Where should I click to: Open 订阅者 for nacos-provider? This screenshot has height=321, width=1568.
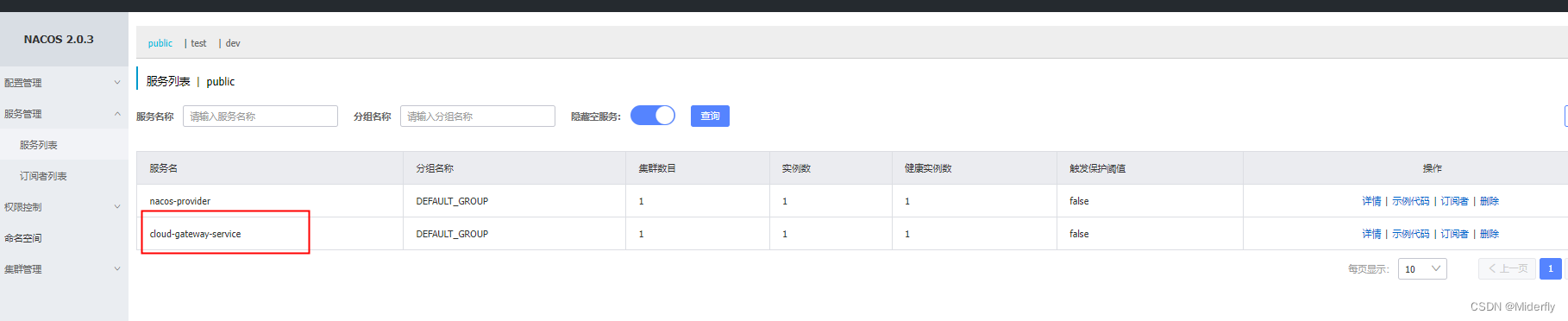pyautogui.click(x=1455, y=201)
